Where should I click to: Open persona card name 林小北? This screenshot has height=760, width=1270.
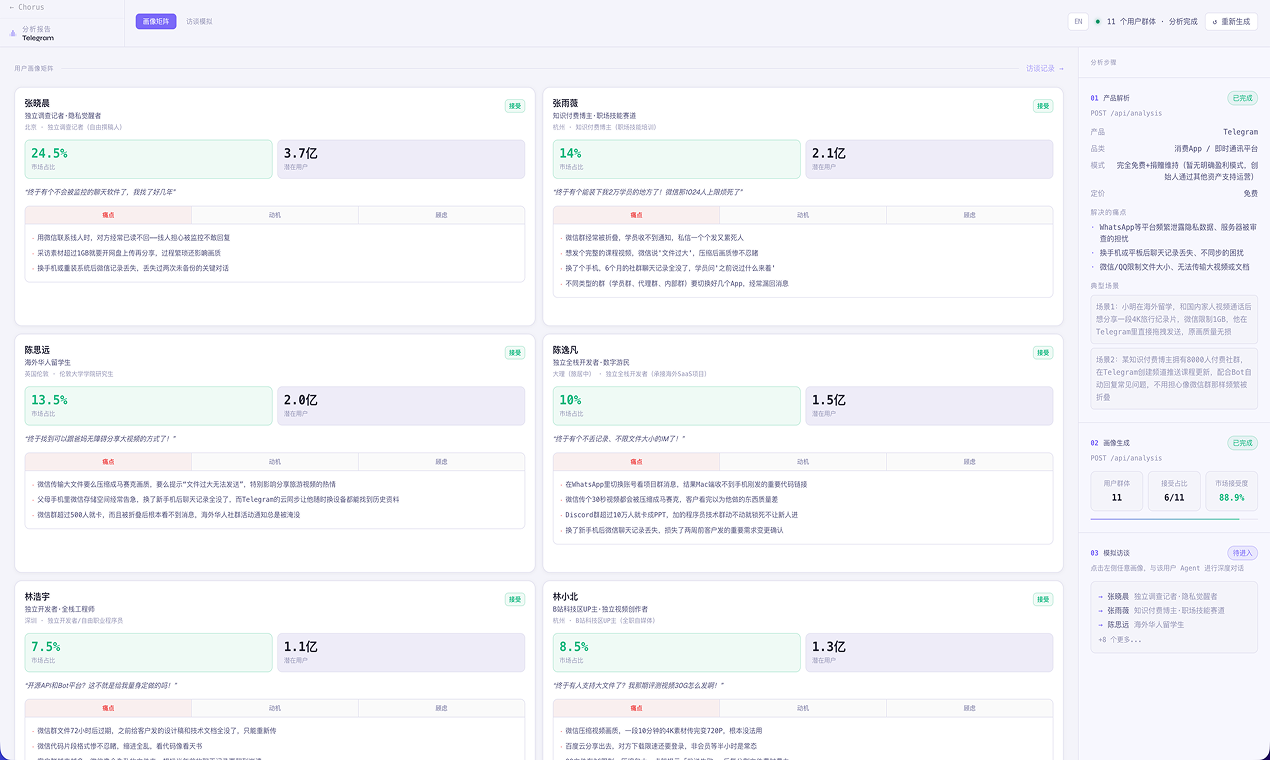[x=565, y=597]
